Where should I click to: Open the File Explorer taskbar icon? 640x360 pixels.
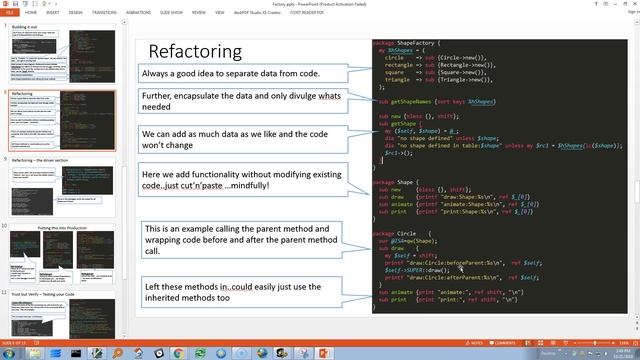point(35,353)
